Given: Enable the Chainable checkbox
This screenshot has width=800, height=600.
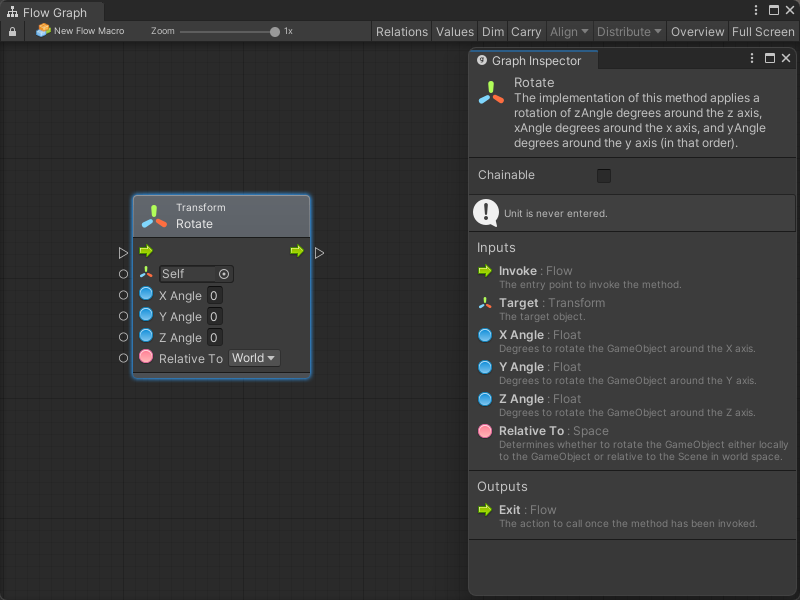Looking at the screenshot, I should pos(604,176).
